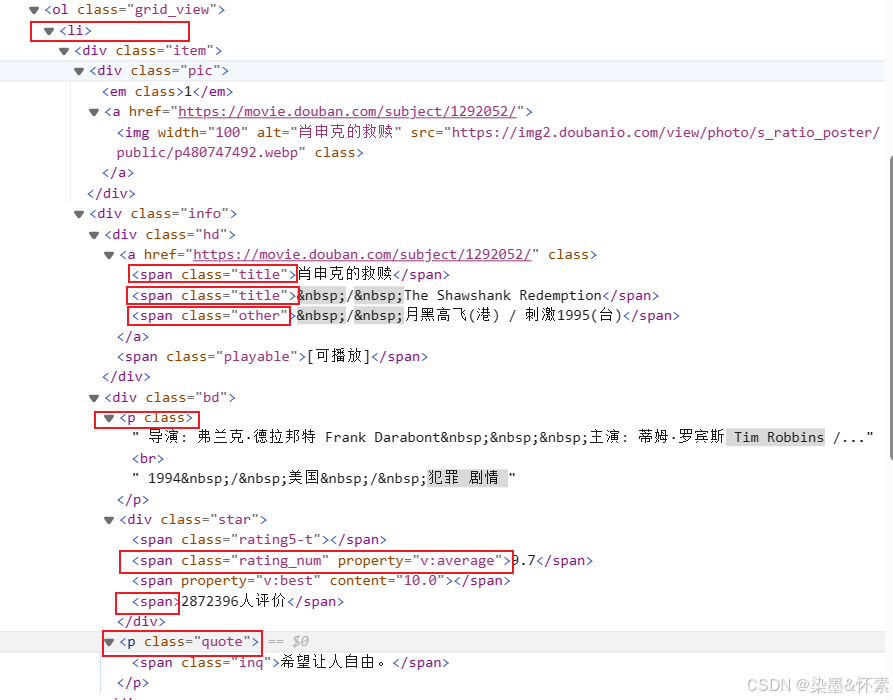
Task: Collapse the div class="pic" node
Action: [x=79, y=71]
